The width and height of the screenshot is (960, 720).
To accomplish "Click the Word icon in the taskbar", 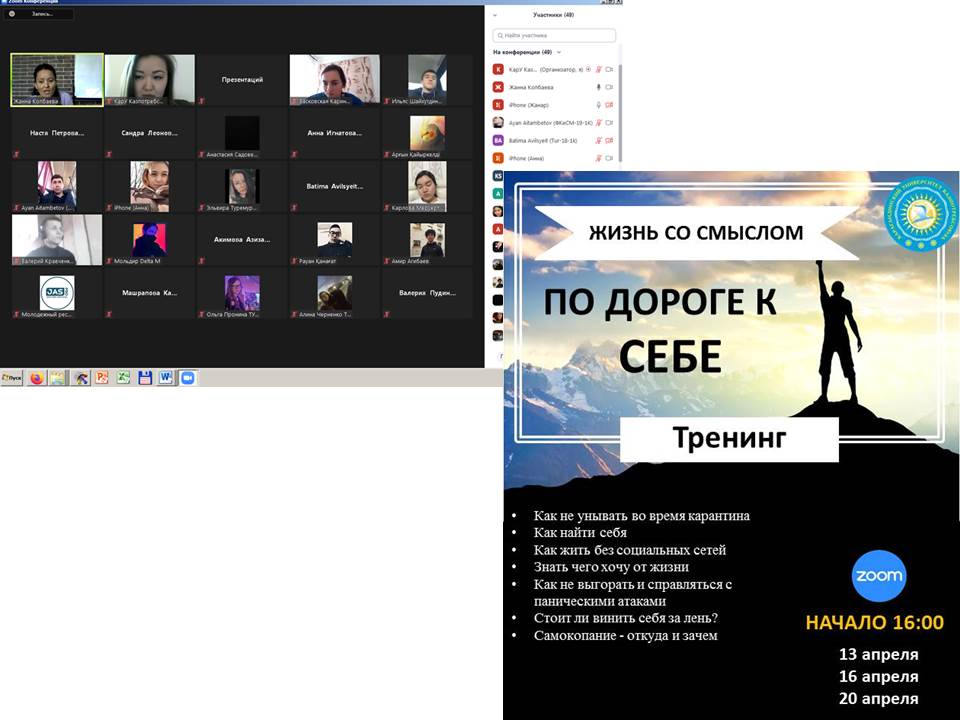I will point(165,378).
